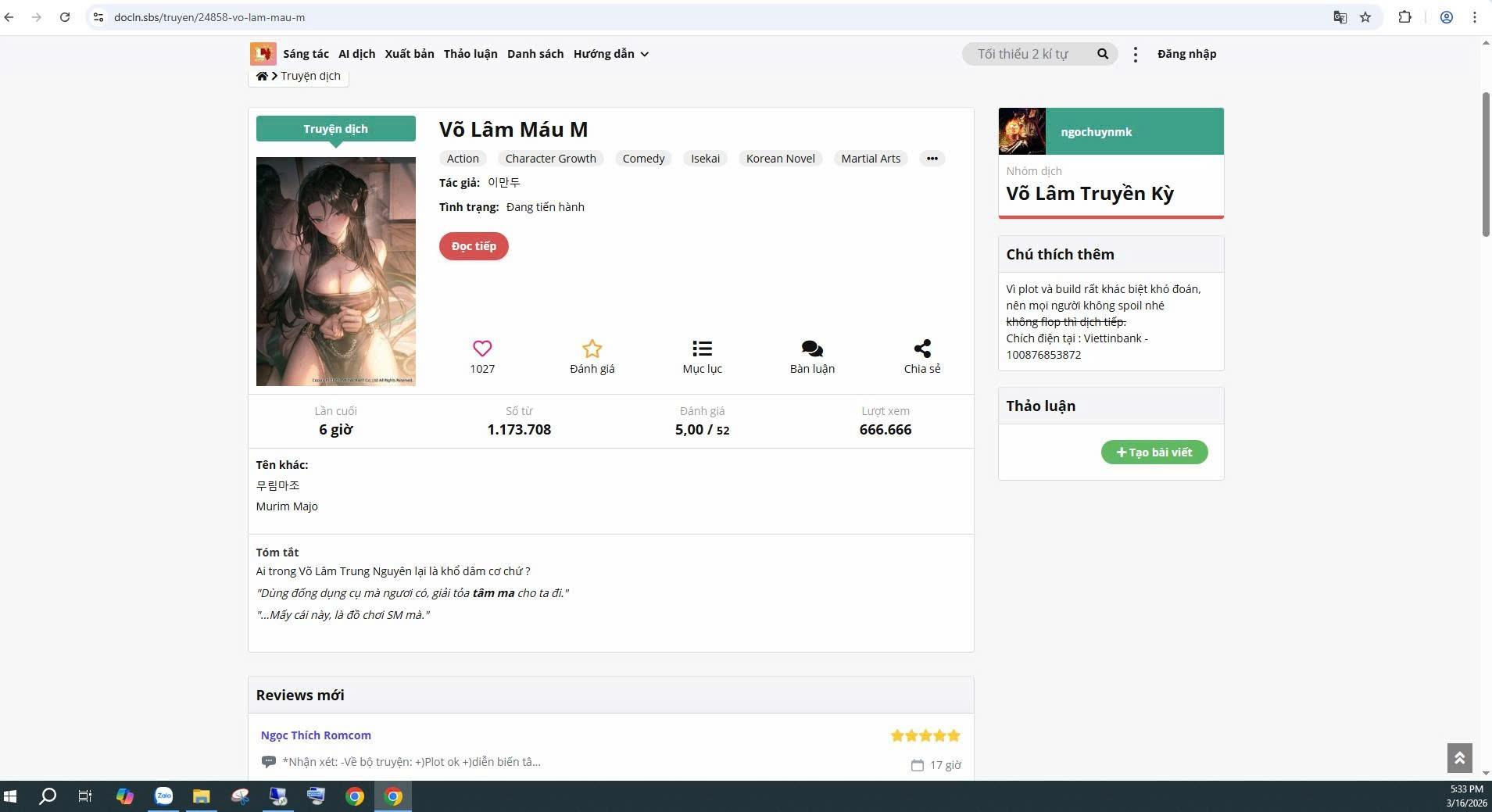Click the Chia sẻ share icon

tap(922, 349)
